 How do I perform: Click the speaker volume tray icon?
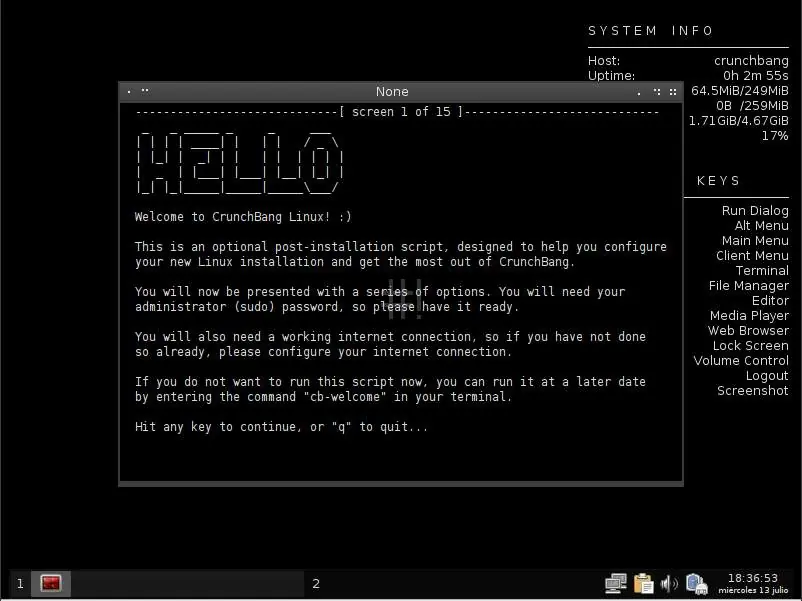pyautogui.click(x=669, y=583)
